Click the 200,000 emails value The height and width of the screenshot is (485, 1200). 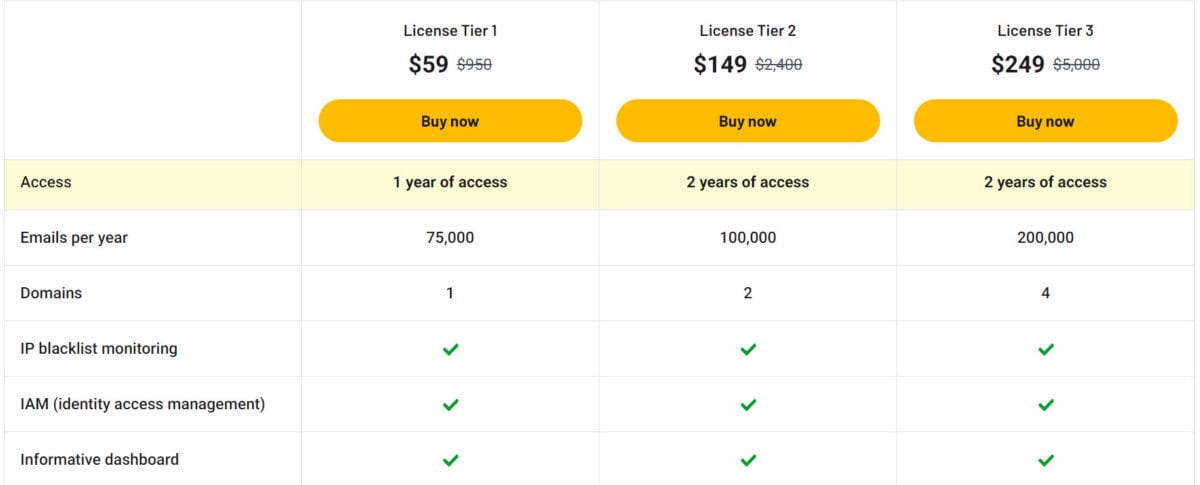point(1046,238)
